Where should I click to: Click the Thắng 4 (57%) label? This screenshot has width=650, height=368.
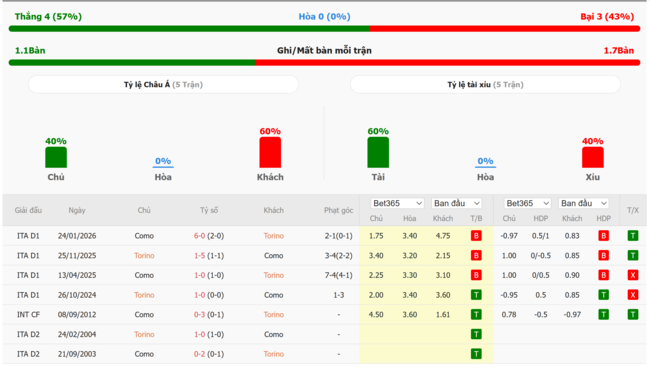coord(48,17)
